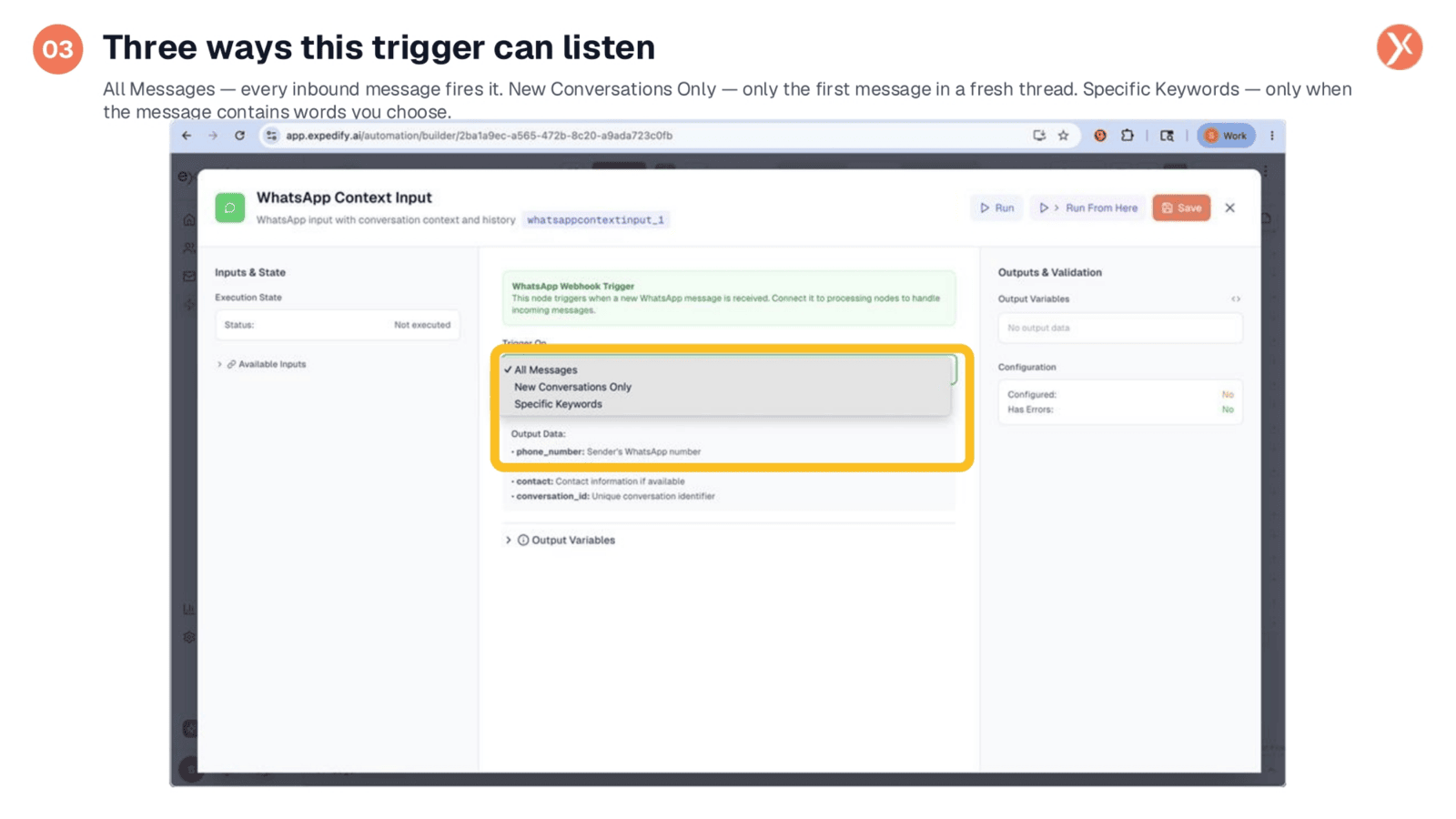Close the WhatsApp Context Input dialog
This screenshot has height=819, width=1456.
(x=1230, y=207)
